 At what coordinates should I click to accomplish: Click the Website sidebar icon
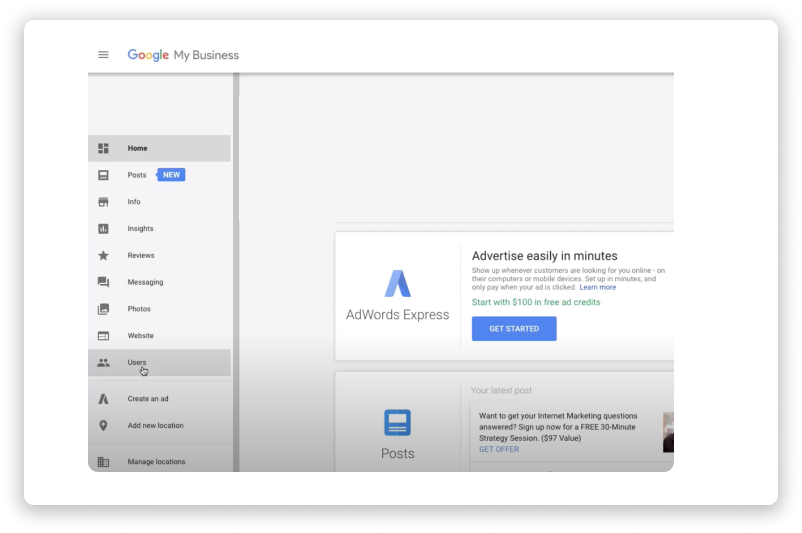[103, 336]
